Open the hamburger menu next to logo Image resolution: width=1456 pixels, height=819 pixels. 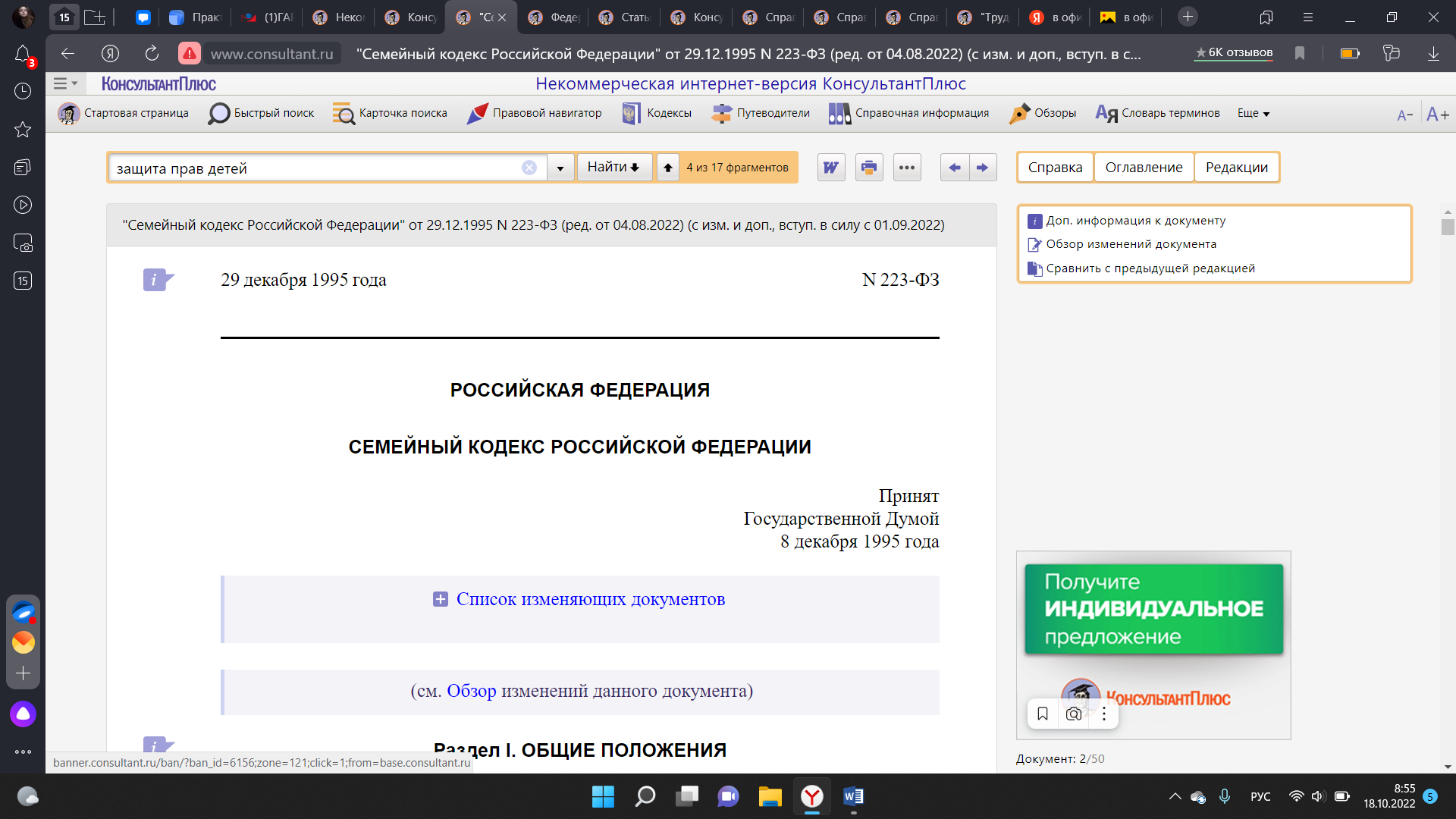click(x=65, y=83)
